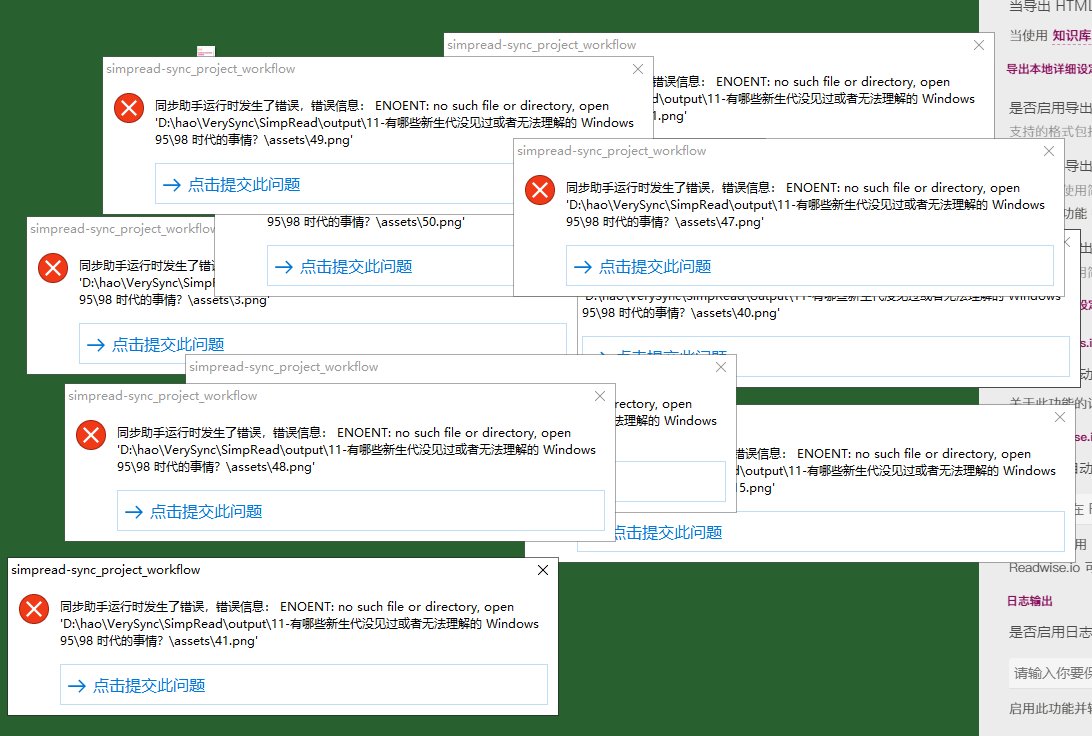Close the 41.png error dialog
The height and width of the screenshot is (736, 1092).
(543, 570)
